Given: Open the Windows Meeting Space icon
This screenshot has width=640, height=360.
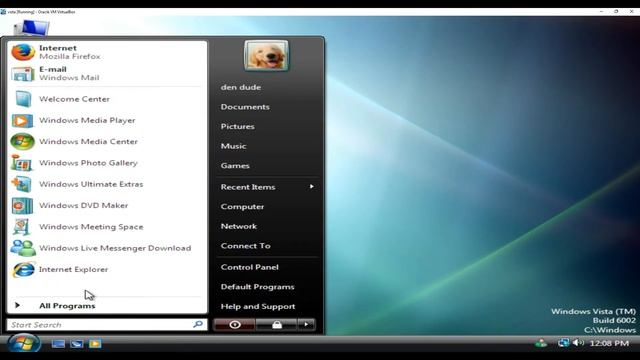Looking at the screenshot, I should point(22,227).
